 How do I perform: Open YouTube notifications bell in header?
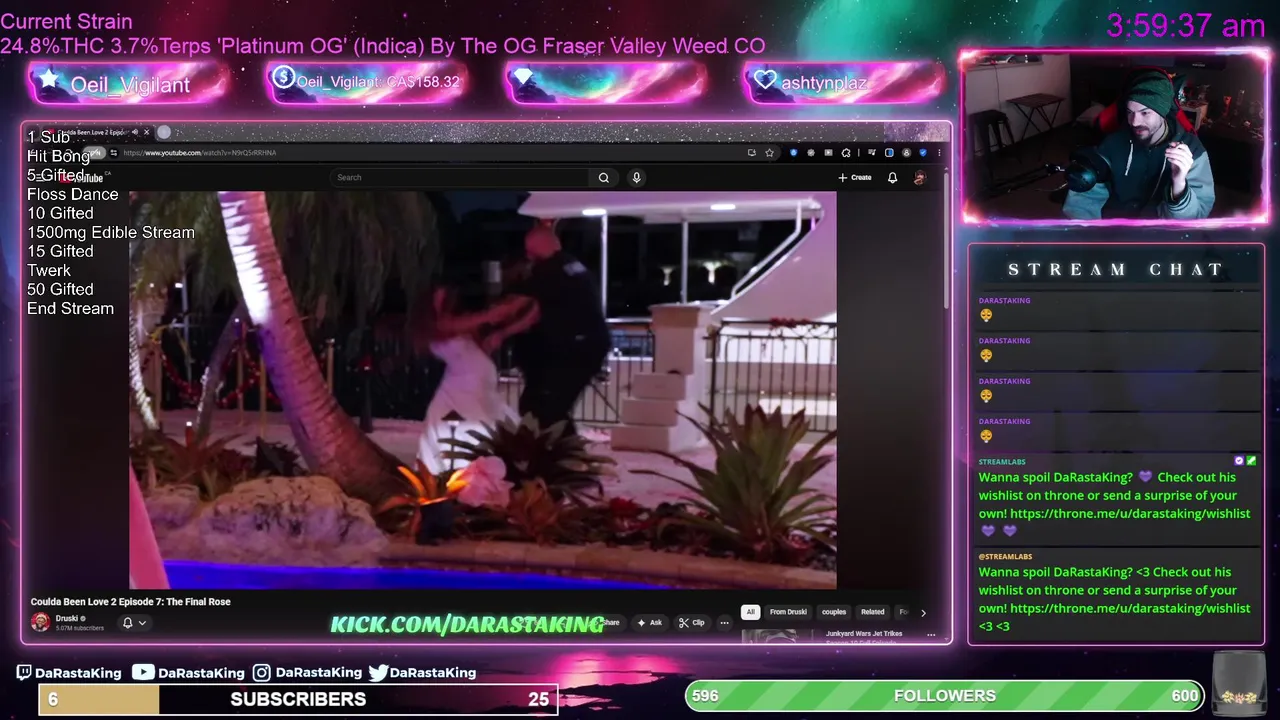coord(893,178)
